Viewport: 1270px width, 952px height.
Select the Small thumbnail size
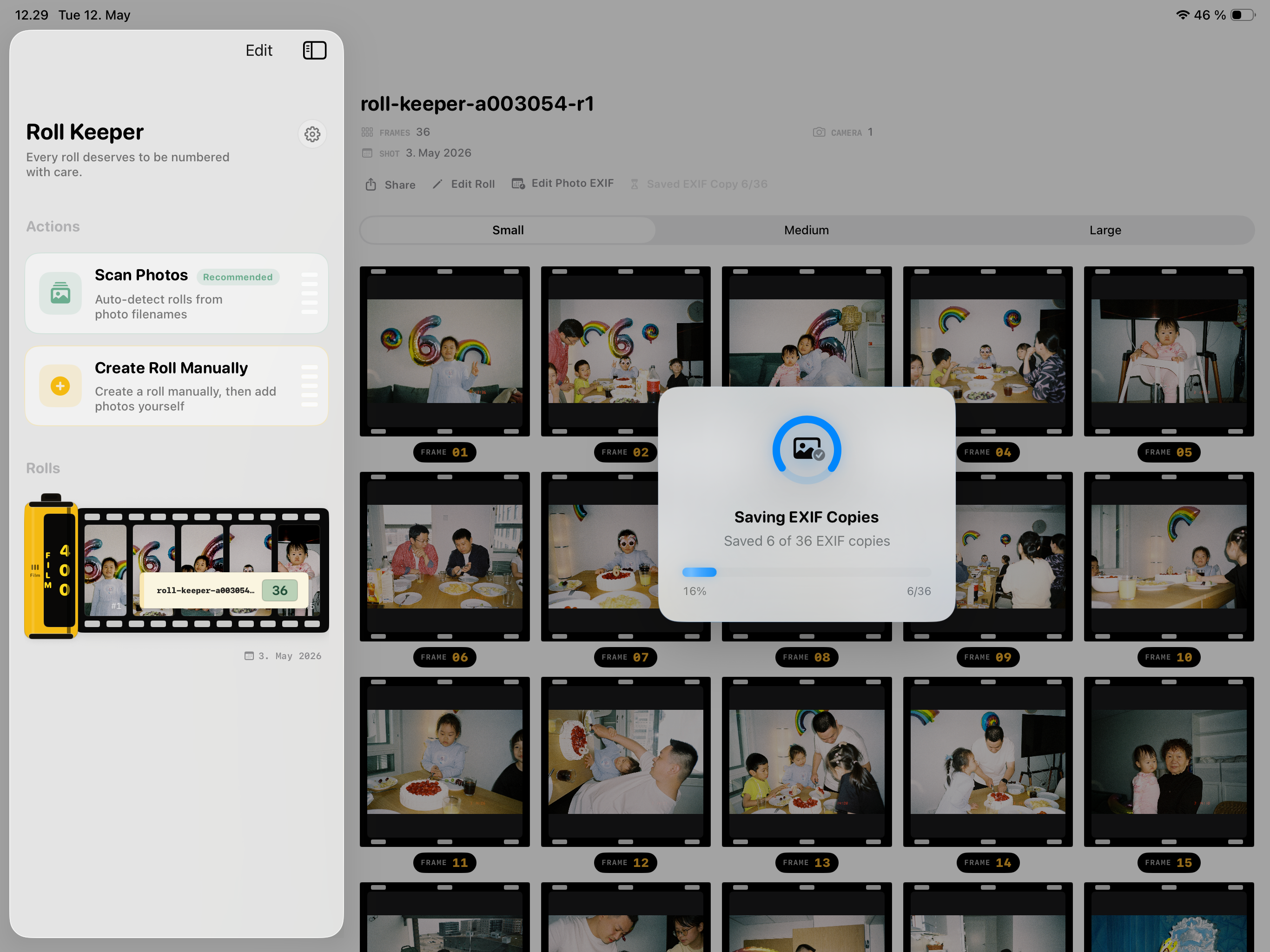(508, 230)
